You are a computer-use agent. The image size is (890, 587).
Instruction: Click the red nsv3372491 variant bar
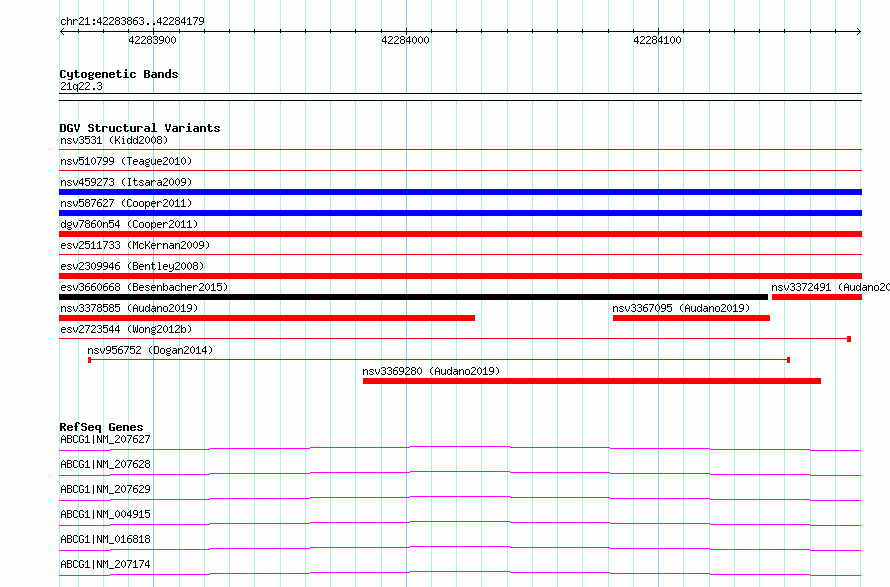click(x=817, y=297)
